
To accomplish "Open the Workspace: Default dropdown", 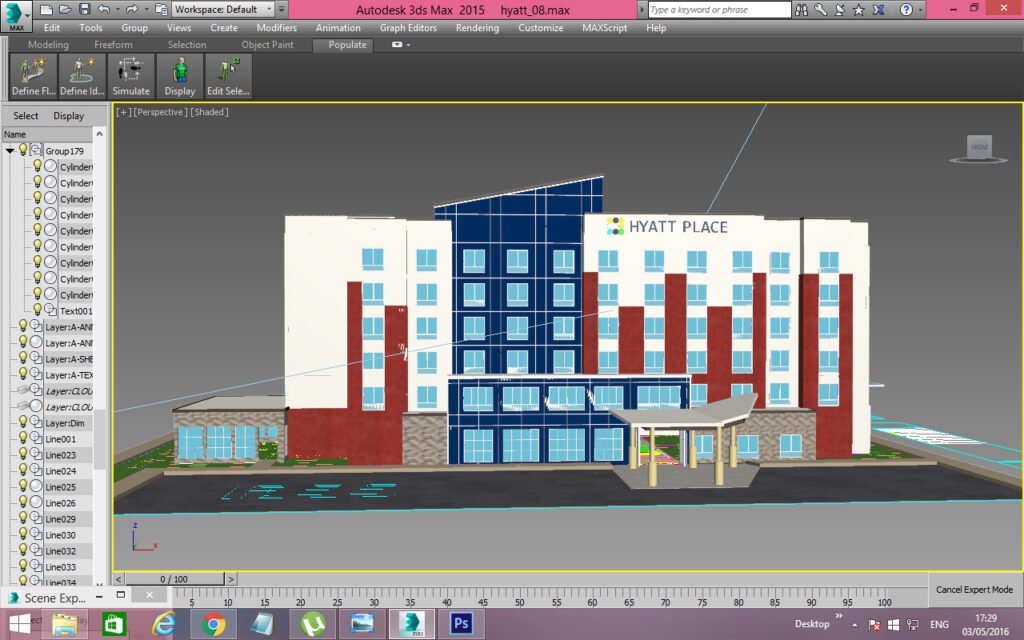I will [x=223, y=9].
